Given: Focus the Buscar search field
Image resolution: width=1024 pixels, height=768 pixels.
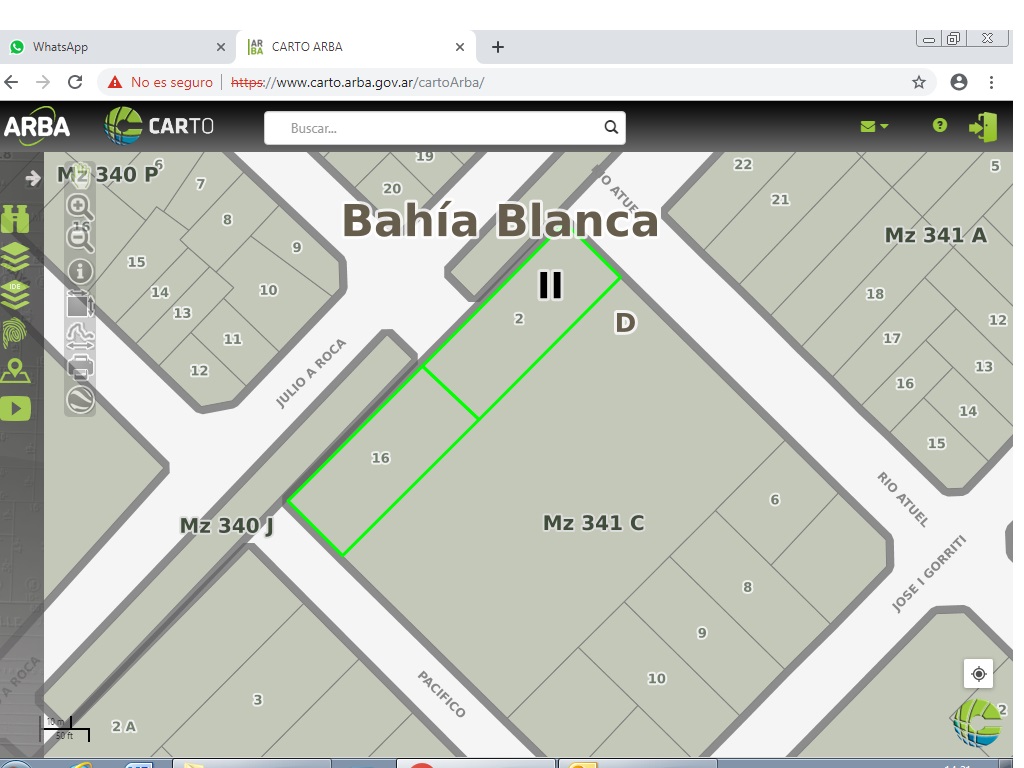Looking at the screenshot, I should pyautogui.click(x=444, y=128).
